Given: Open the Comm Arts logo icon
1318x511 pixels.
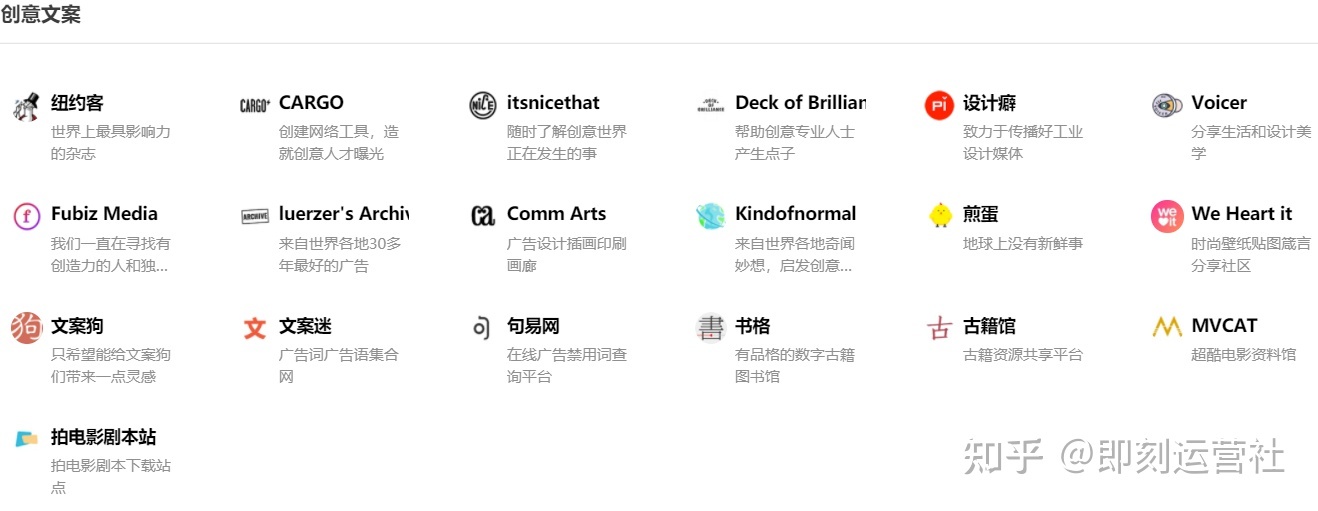Looking at the screenshot, I should click(483, 216).
